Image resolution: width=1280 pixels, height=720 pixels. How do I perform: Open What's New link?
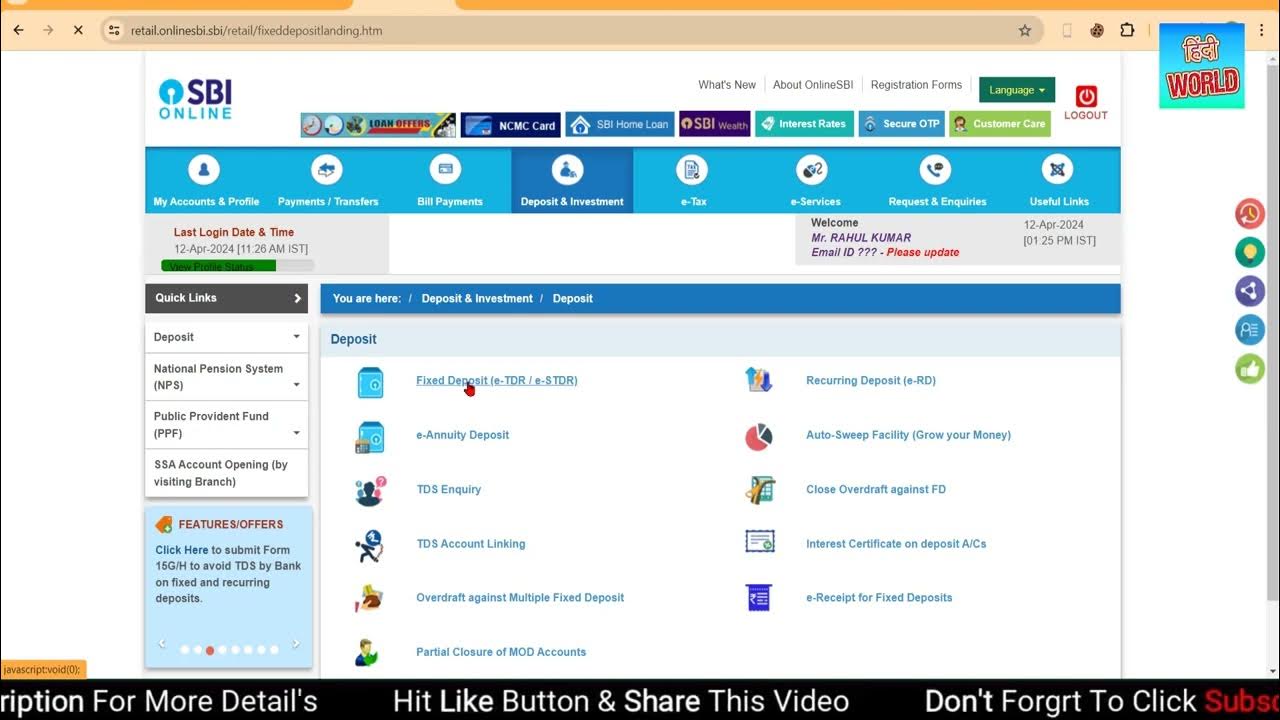727,85
